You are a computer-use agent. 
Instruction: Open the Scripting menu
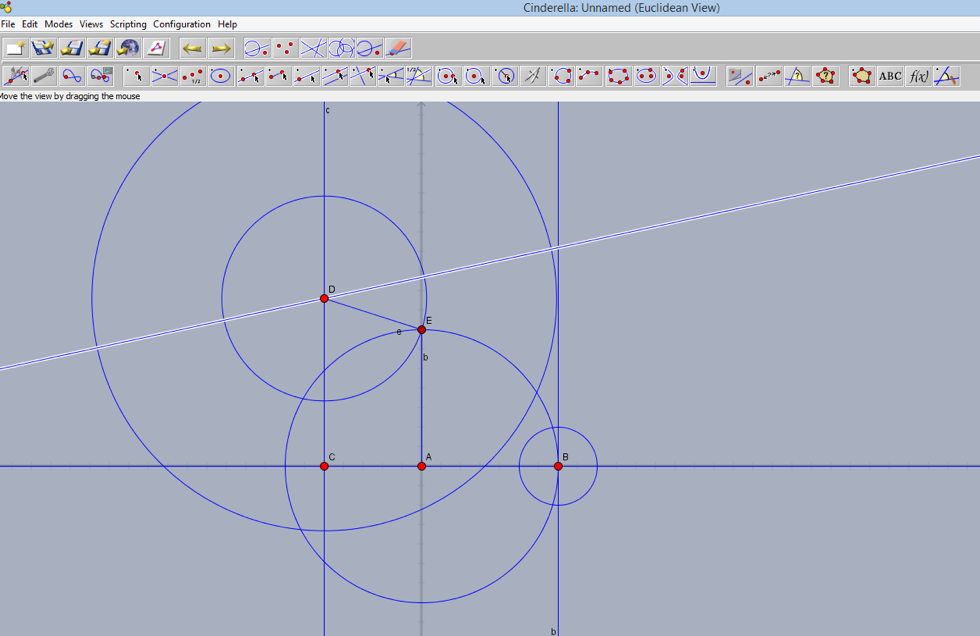128,24
